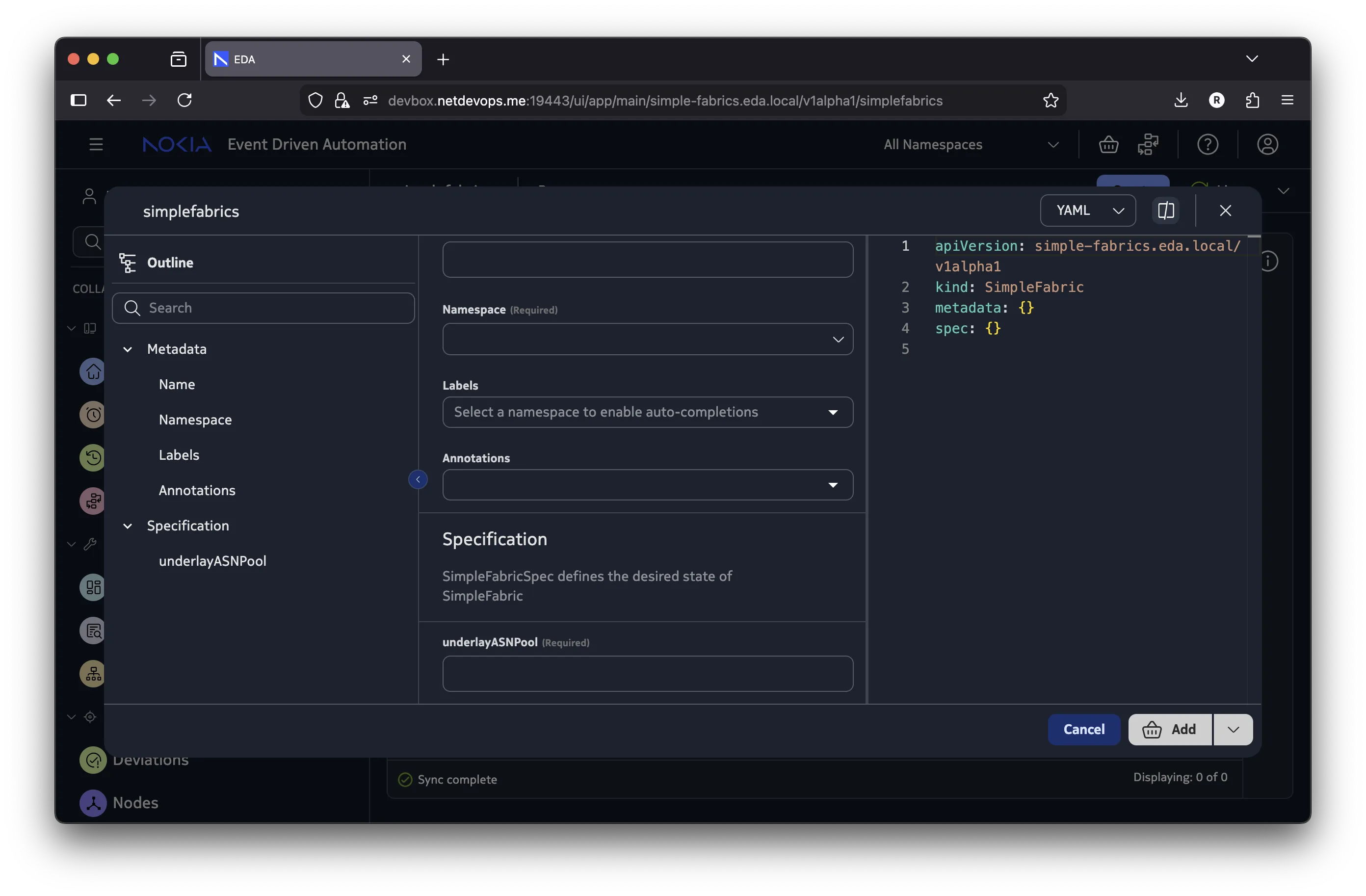Open the help question mark icon
Viewport: 1366px width, 896px height.
click(1208, 145)
